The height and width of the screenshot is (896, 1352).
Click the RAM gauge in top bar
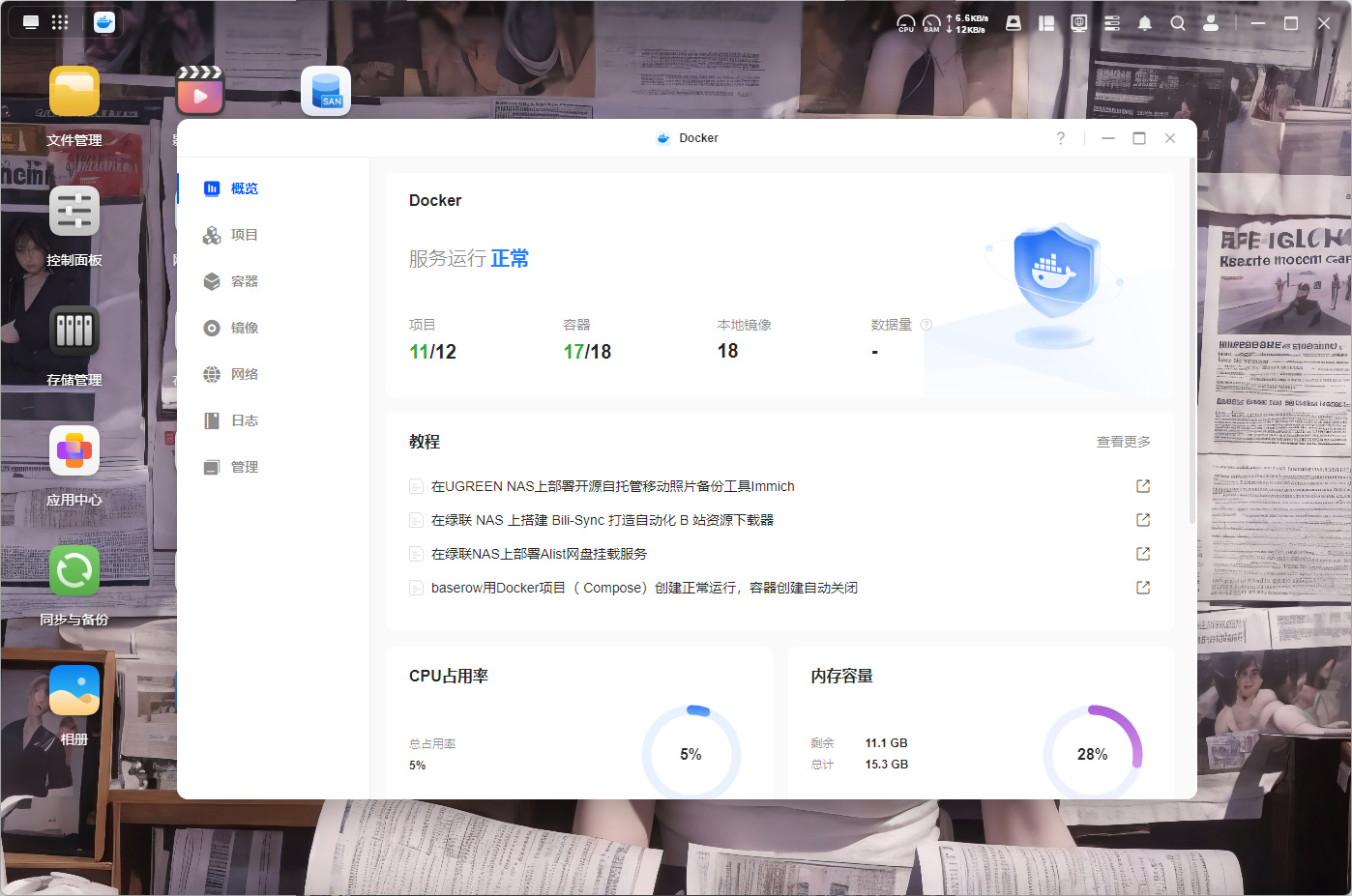[x=931, y=23]
